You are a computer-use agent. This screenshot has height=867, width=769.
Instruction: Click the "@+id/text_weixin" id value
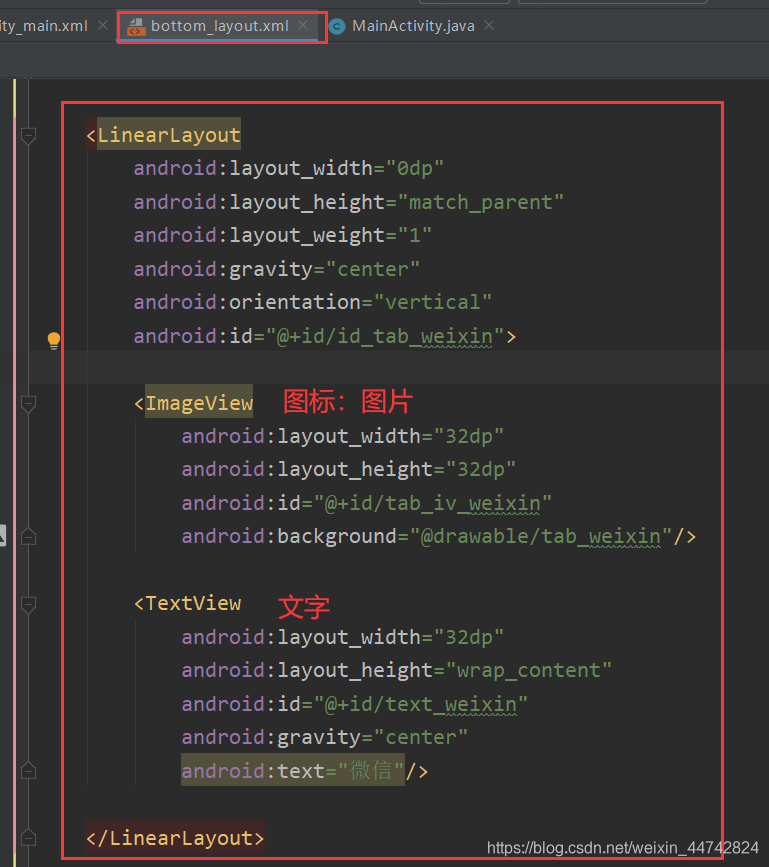click(x=421, y=704)
